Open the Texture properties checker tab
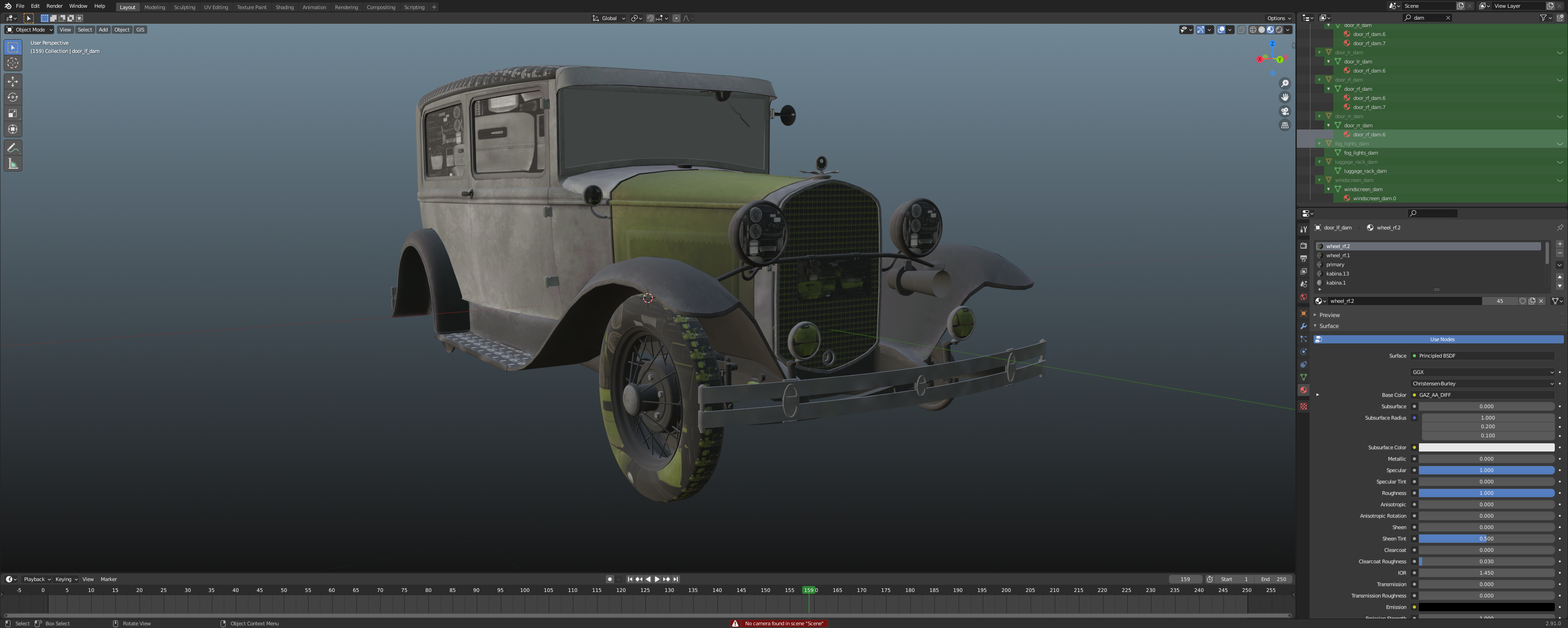Viewport: 1568px width, 628px height. (1303, 406)
